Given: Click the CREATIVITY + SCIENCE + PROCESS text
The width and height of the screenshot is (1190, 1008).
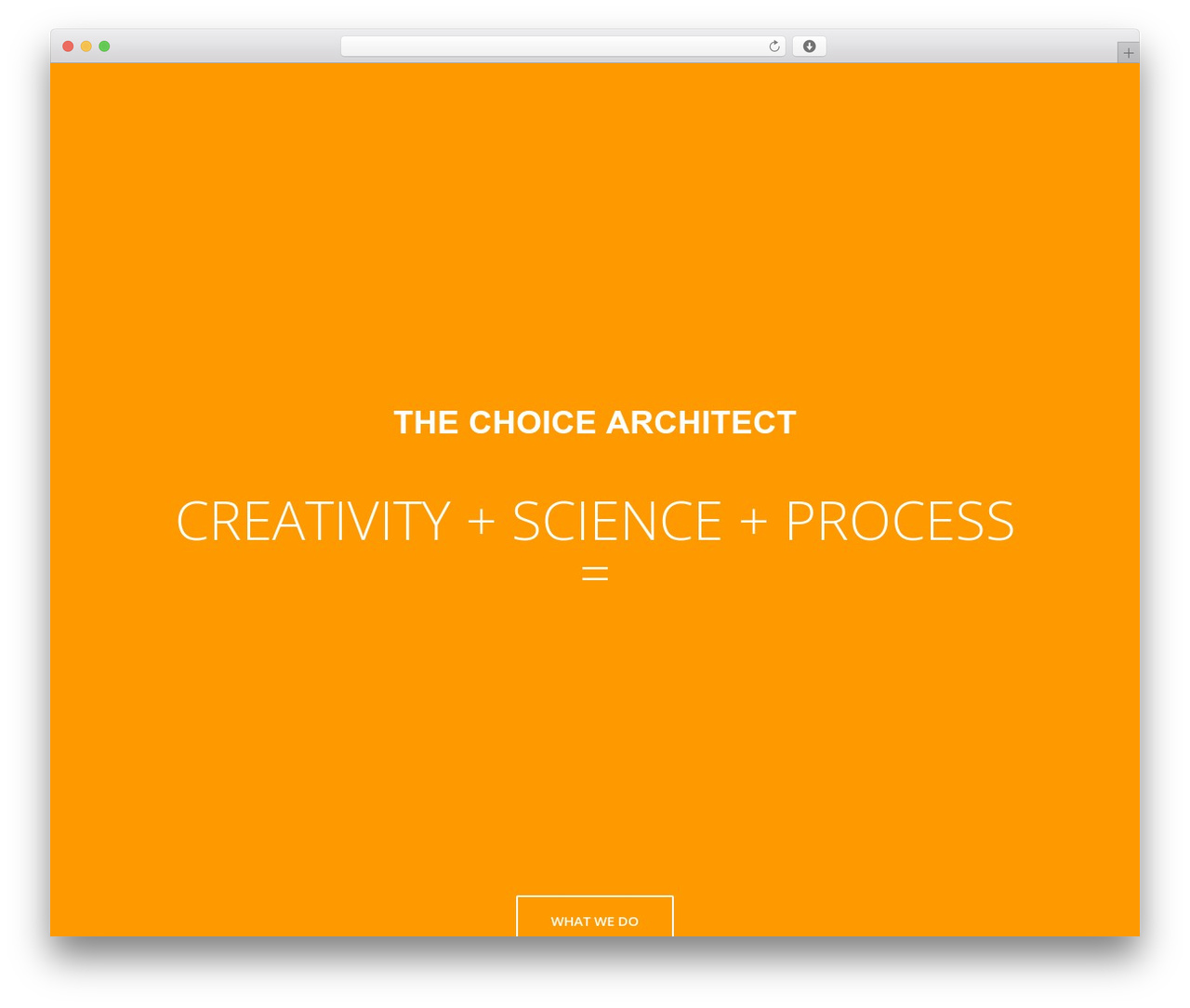Looking at the screenshot, I should tap(595, 521).
